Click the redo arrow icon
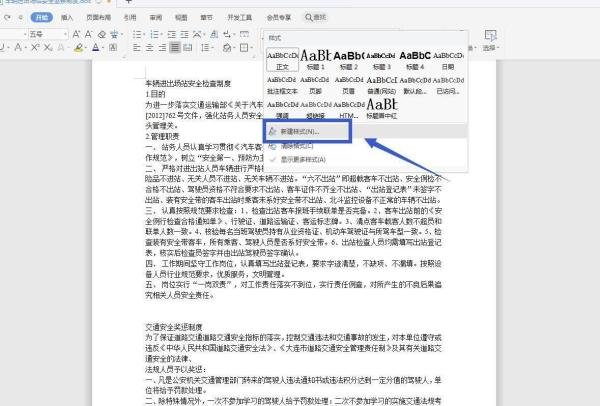The width and height of the screenshot is (600, 406). point(7,18)
